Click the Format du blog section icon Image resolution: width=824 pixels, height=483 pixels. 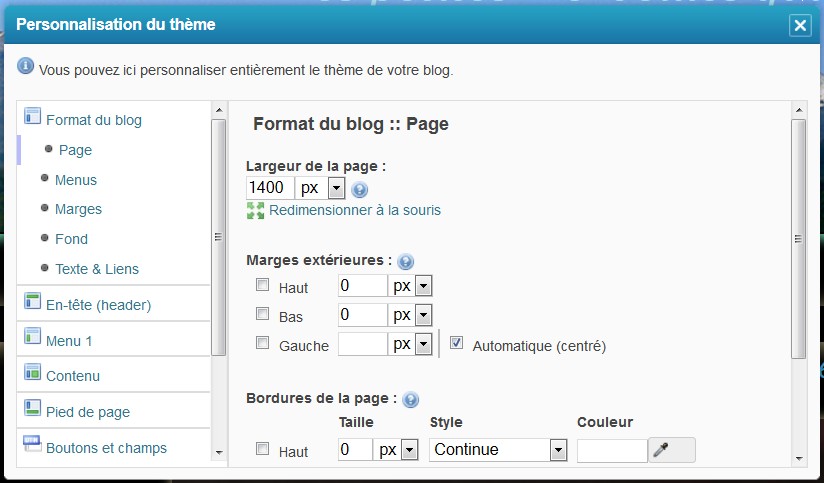click(32, 119)
